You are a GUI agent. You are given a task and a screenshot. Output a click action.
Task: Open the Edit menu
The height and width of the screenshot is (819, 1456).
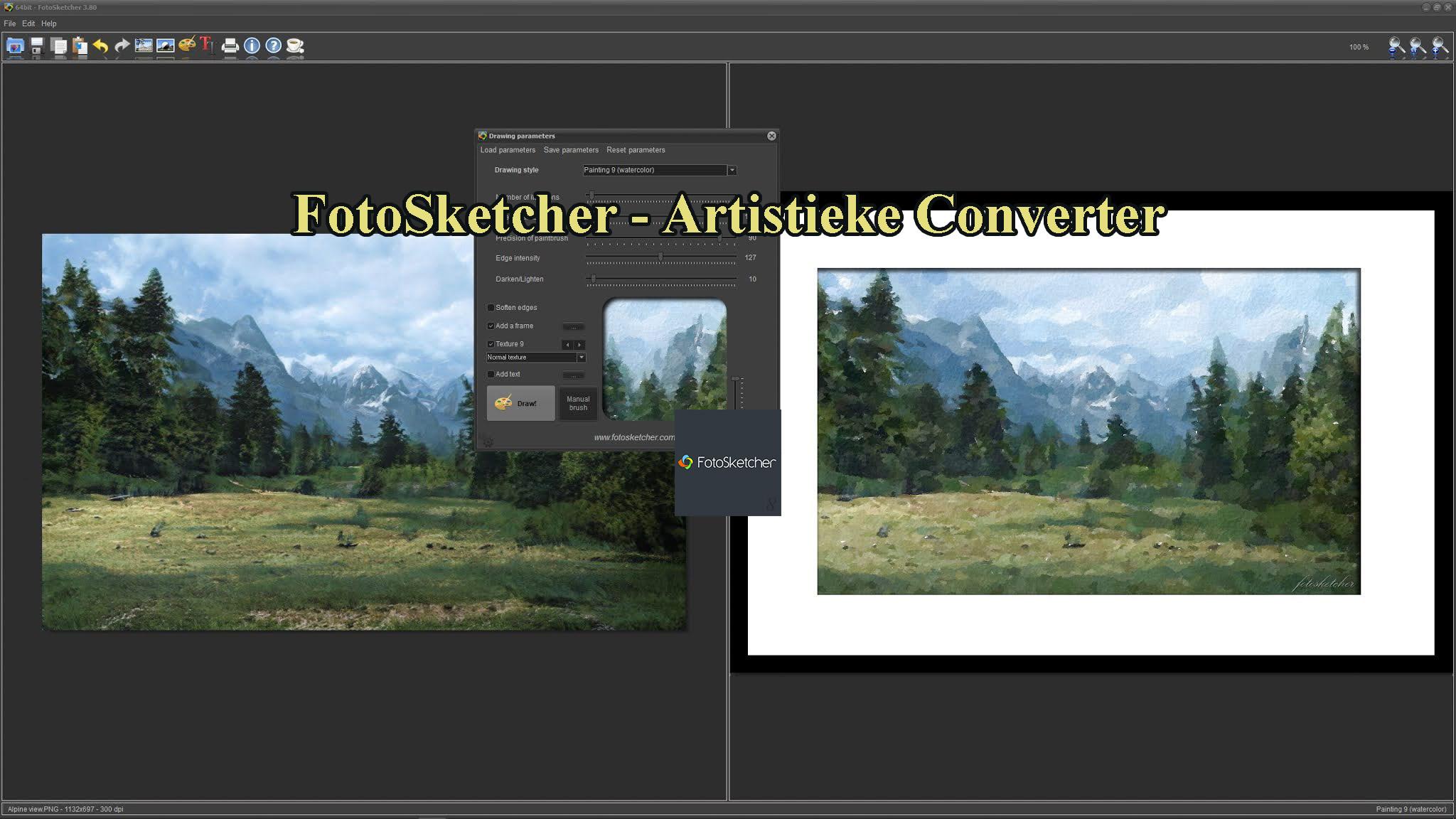click(x=28, y=23)
